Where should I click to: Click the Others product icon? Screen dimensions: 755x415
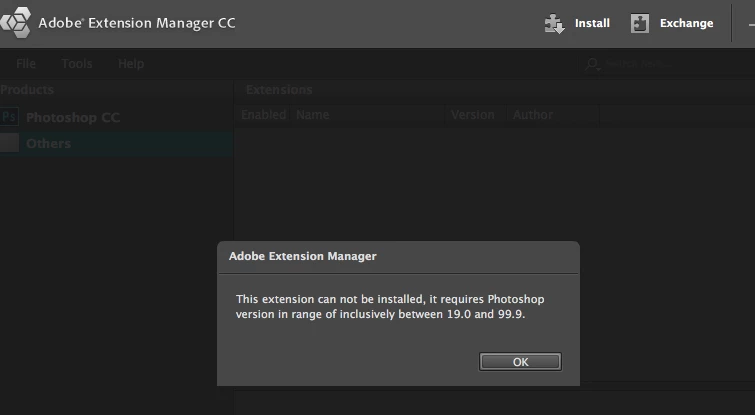(x=9, y=143)
